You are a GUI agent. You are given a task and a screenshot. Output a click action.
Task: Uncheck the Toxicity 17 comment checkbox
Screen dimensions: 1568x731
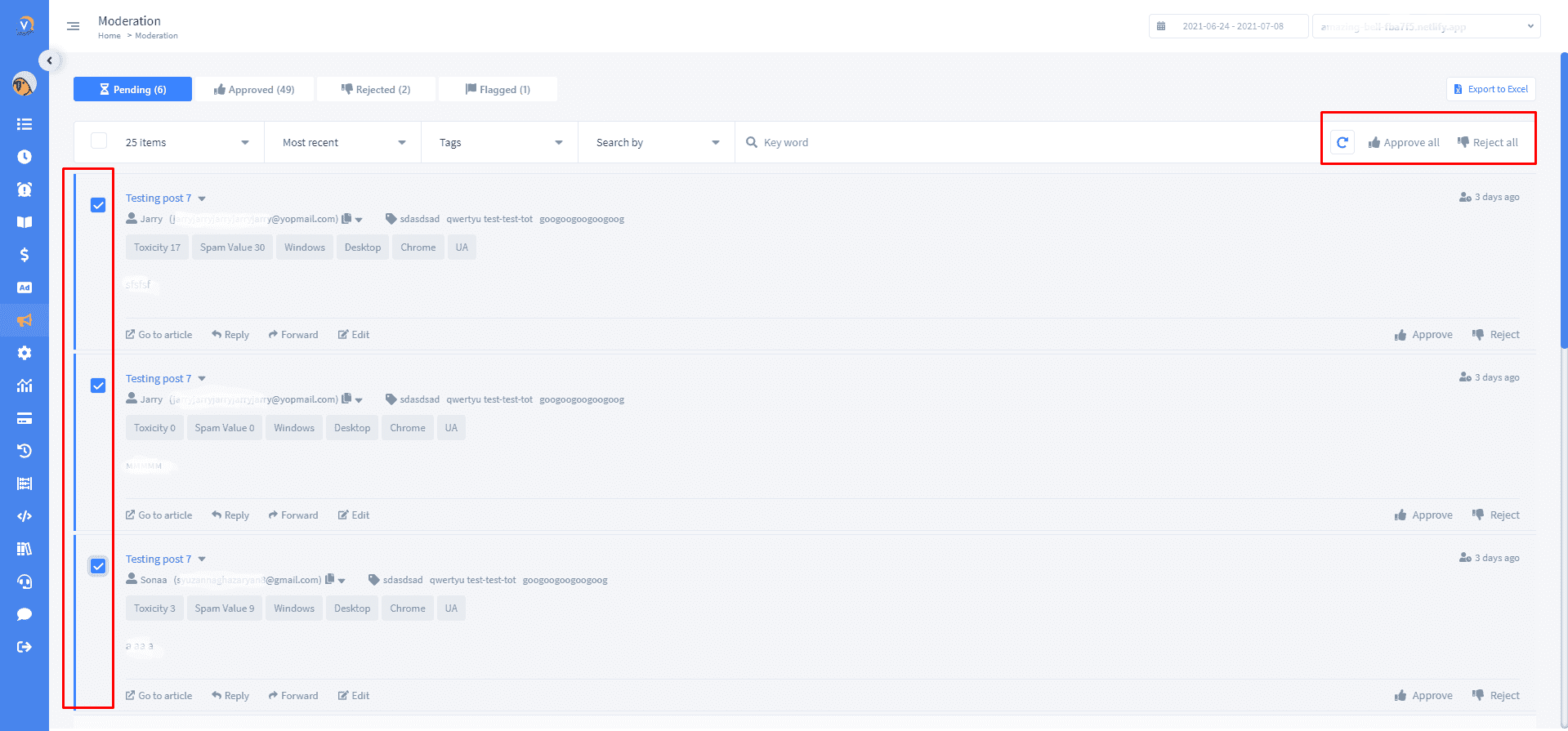[98, 205]
